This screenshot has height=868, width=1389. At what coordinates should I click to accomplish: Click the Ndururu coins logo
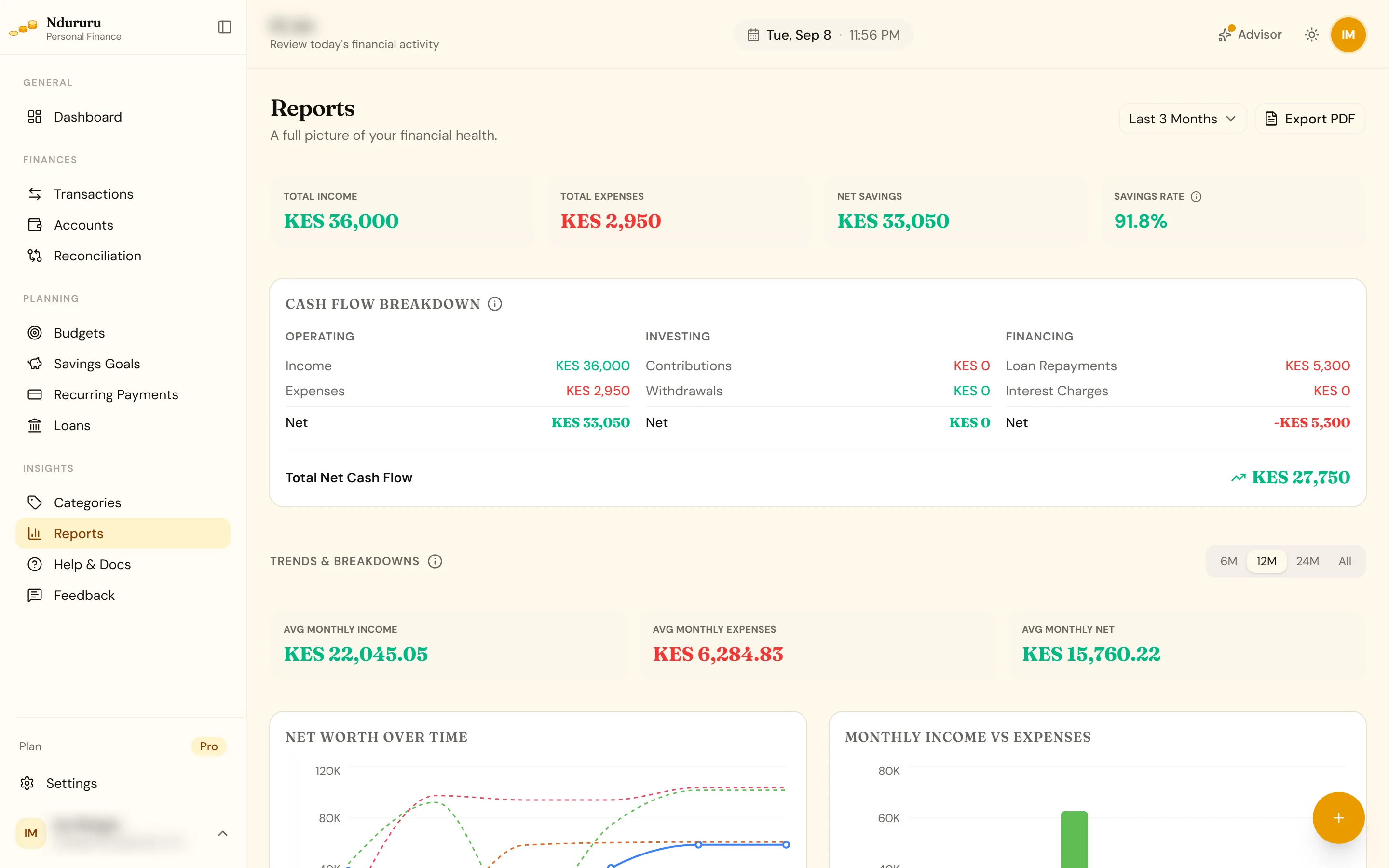pos(24,27)
